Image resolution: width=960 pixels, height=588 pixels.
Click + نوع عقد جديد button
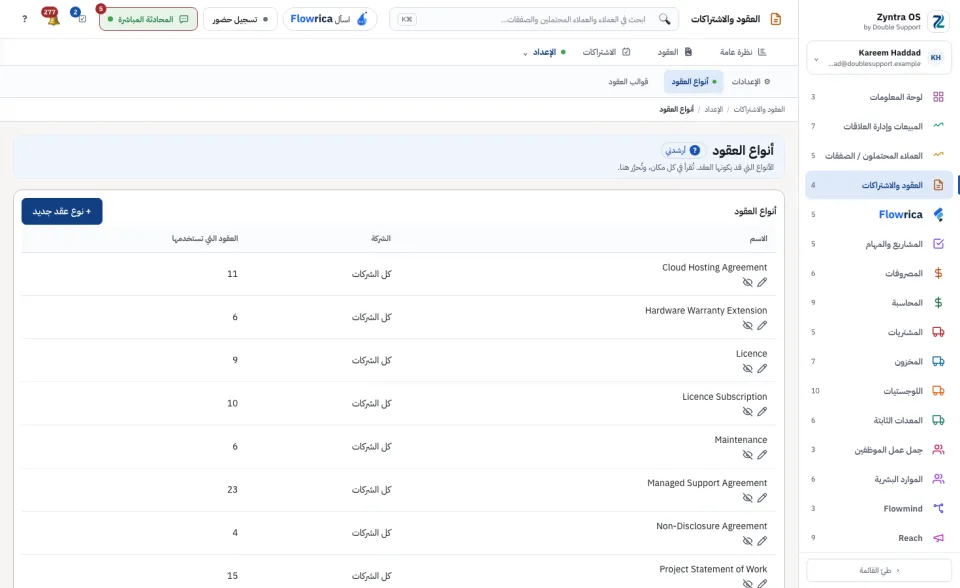[62, 211]
